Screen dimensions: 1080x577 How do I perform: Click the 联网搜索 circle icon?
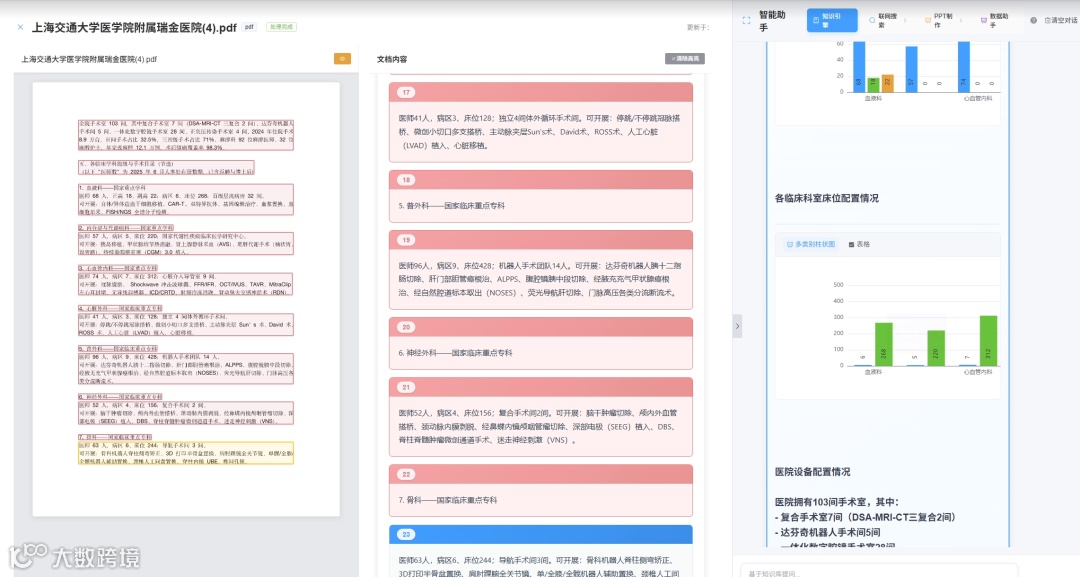point(872,21)
